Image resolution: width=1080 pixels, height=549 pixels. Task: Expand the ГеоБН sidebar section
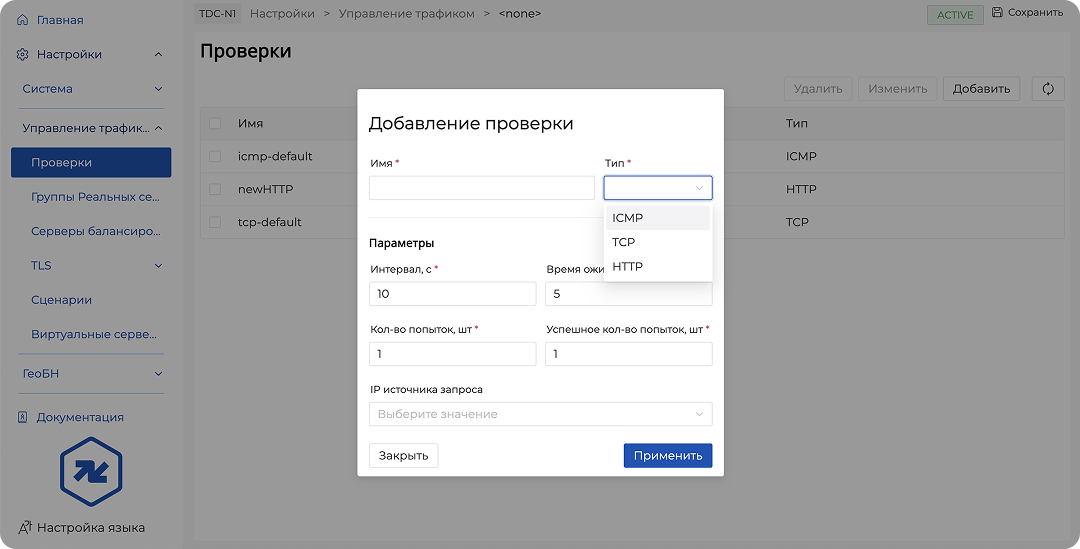(x=158, y=374)
